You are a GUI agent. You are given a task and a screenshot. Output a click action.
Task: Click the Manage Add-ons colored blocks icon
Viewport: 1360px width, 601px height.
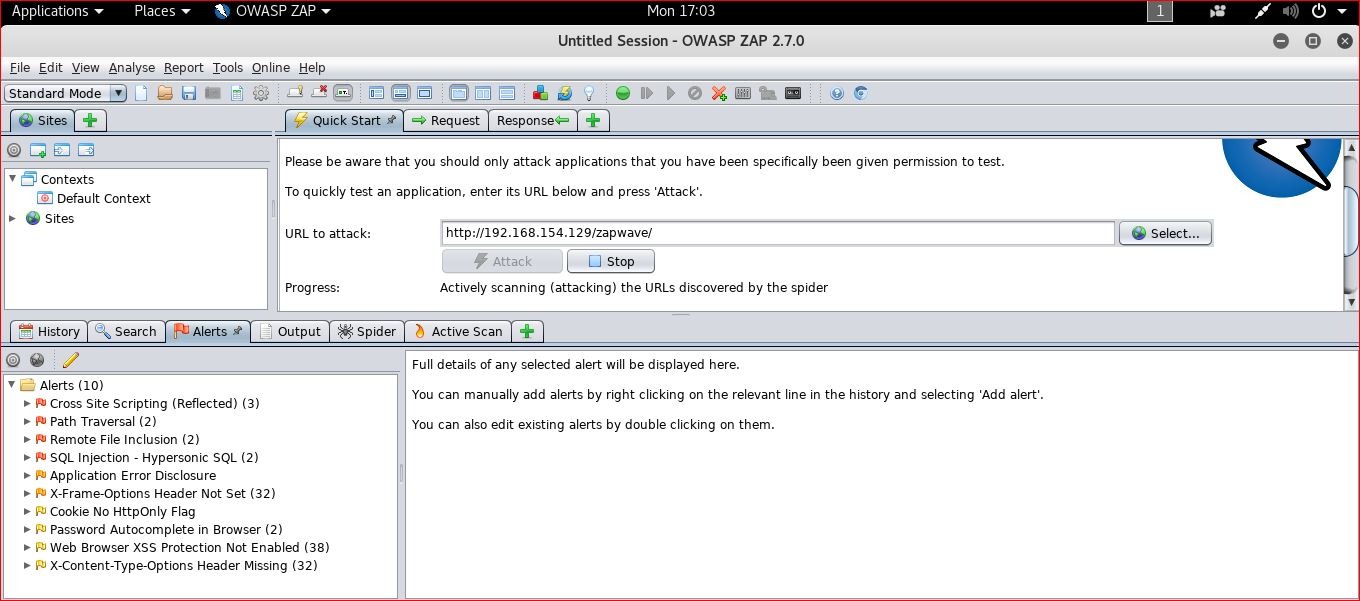pos(540,93)
